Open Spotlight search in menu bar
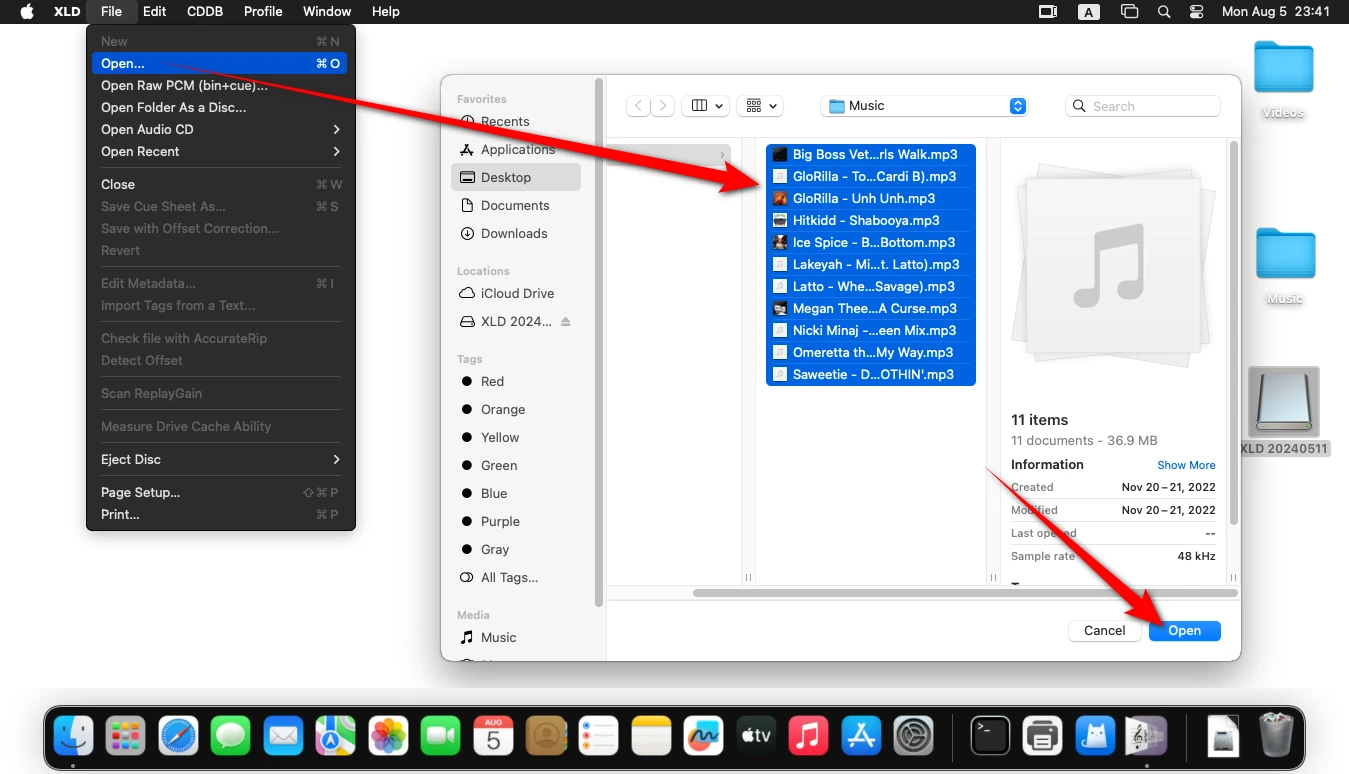The image size is (1349, 774). pyautogui.click(x=1164, y=12)
